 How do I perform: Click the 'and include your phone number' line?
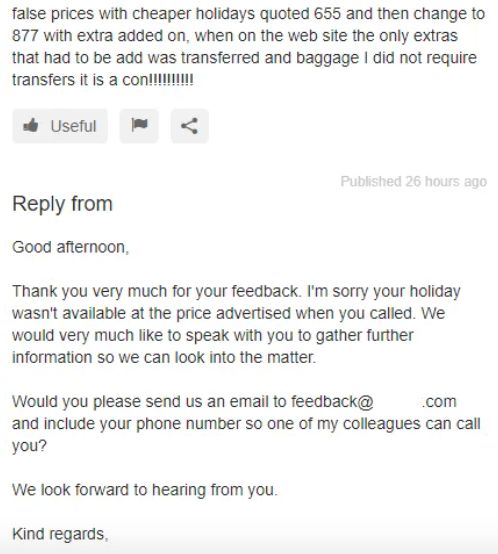click(x=247, y=424)
